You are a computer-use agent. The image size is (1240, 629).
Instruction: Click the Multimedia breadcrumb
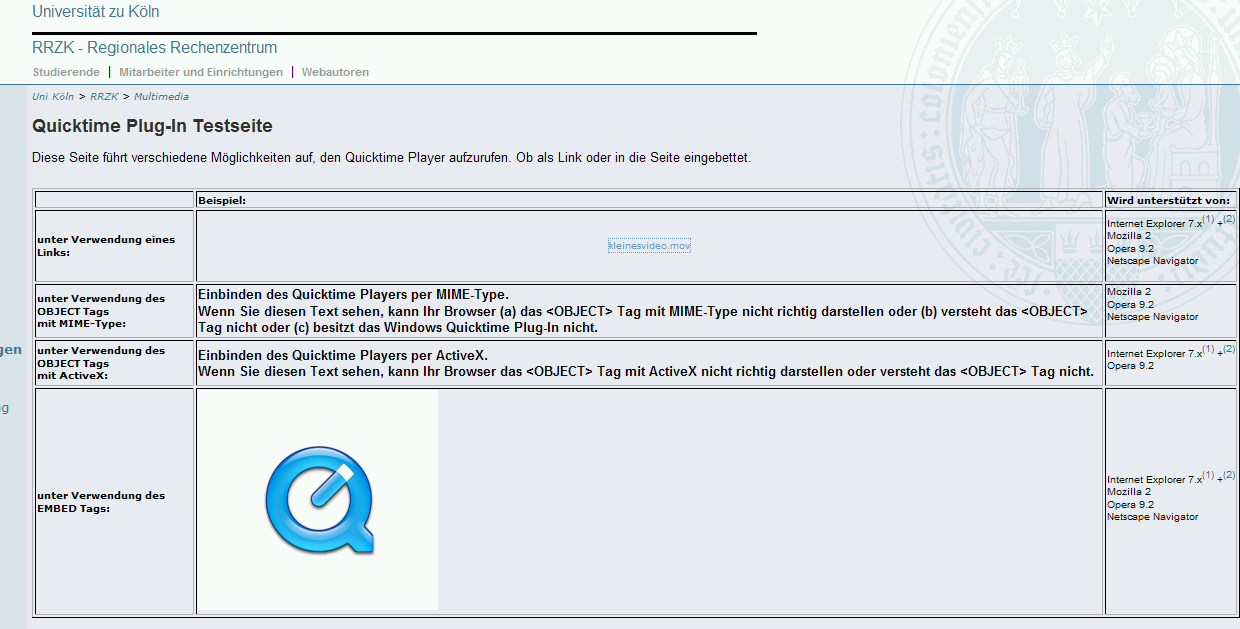click(161, 97)
